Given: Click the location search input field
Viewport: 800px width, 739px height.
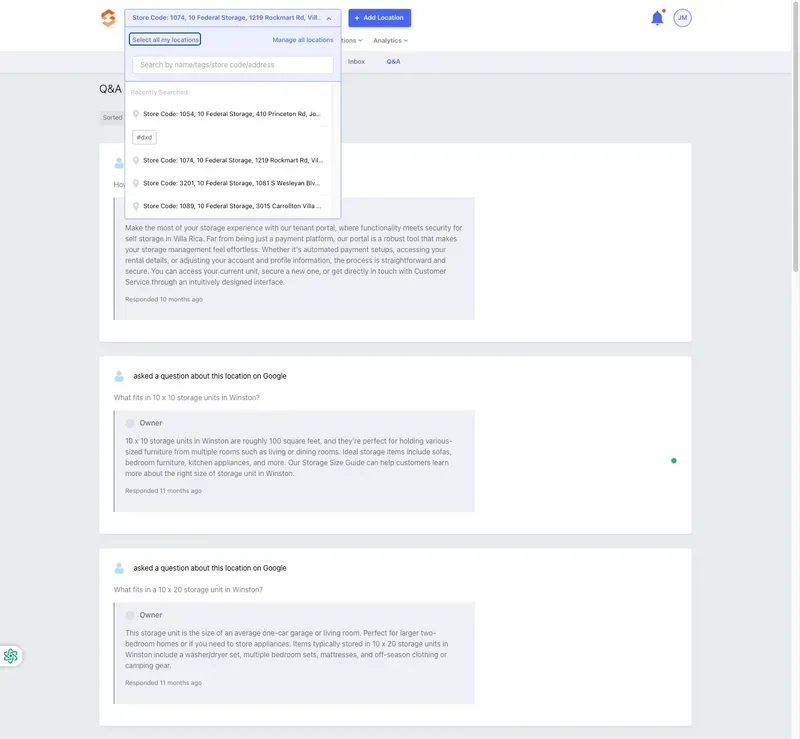Looking at the screenshot, I should coord(233,65).
